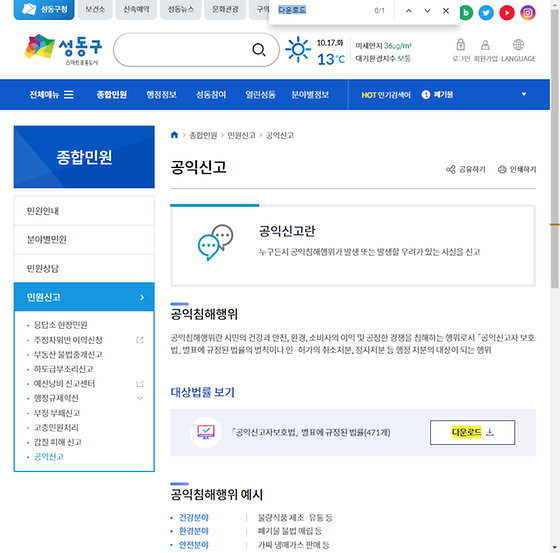Open the 종합민원 main menu
560x553 pixels.
(112, 95)
